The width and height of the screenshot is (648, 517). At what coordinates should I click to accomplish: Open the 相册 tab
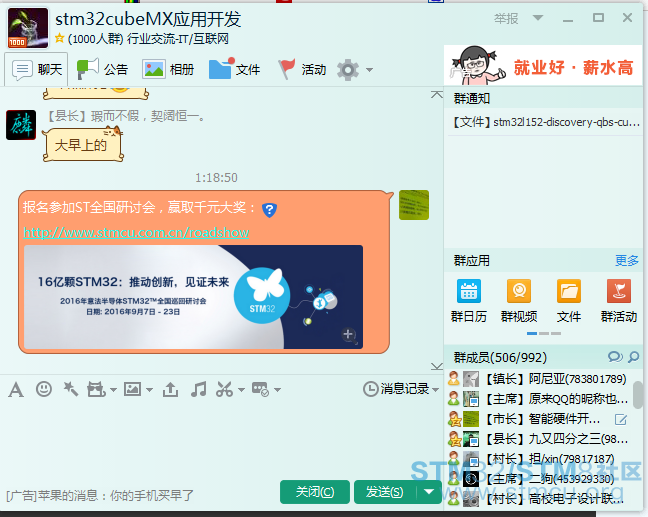point(169,69)
